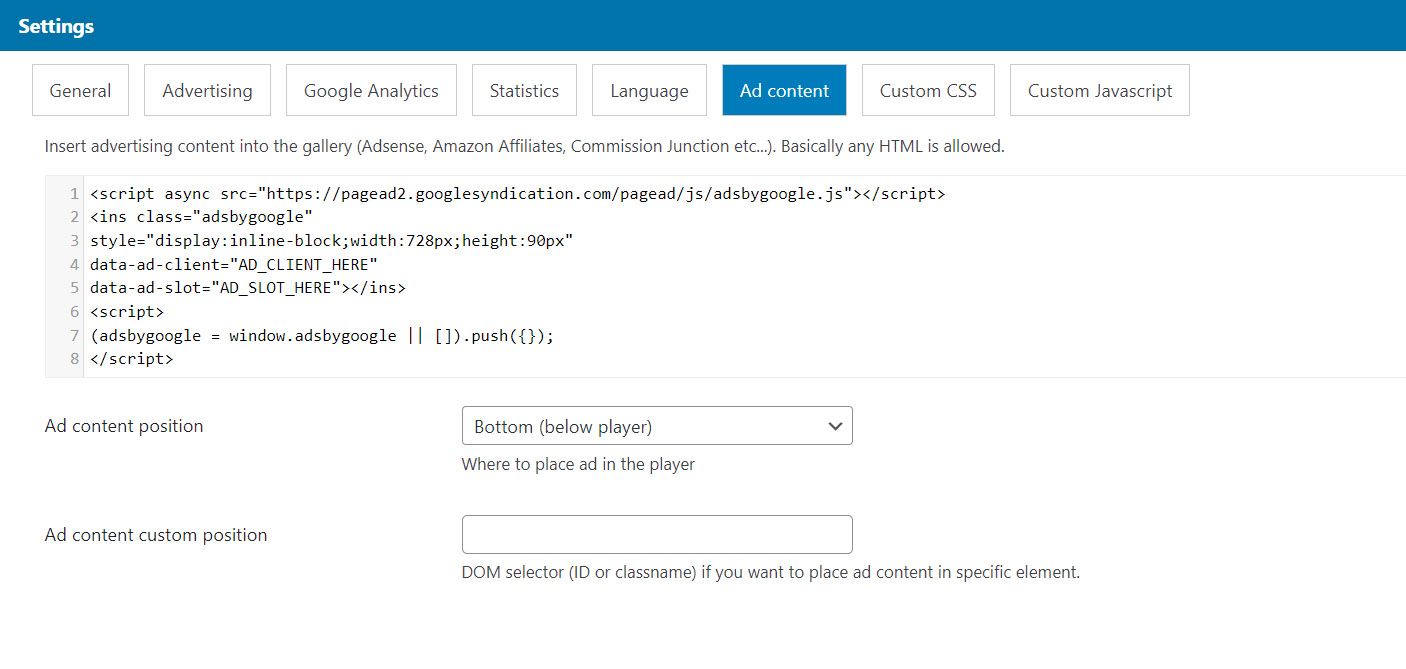Switch to the Custom CSS tab
Image resolution: width=1406 pixels, height=669 pixels.
click(928, 91)
